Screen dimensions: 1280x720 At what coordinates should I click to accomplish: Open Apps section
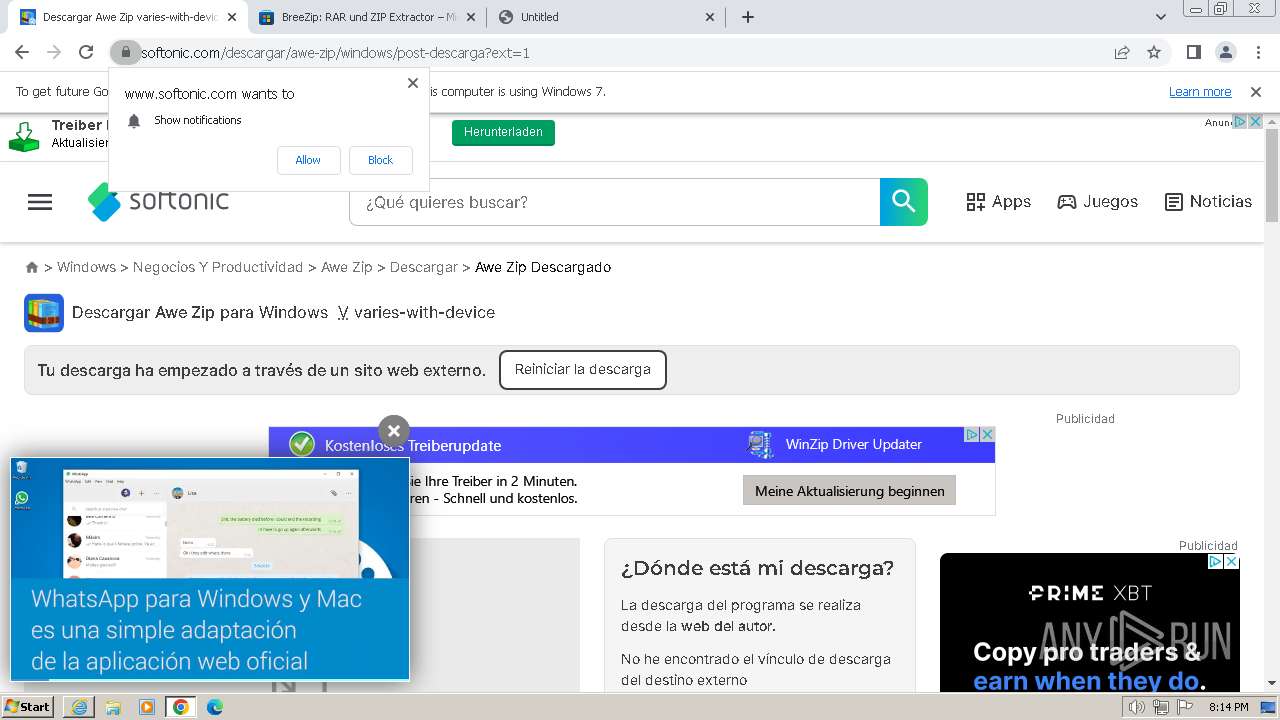998,202
